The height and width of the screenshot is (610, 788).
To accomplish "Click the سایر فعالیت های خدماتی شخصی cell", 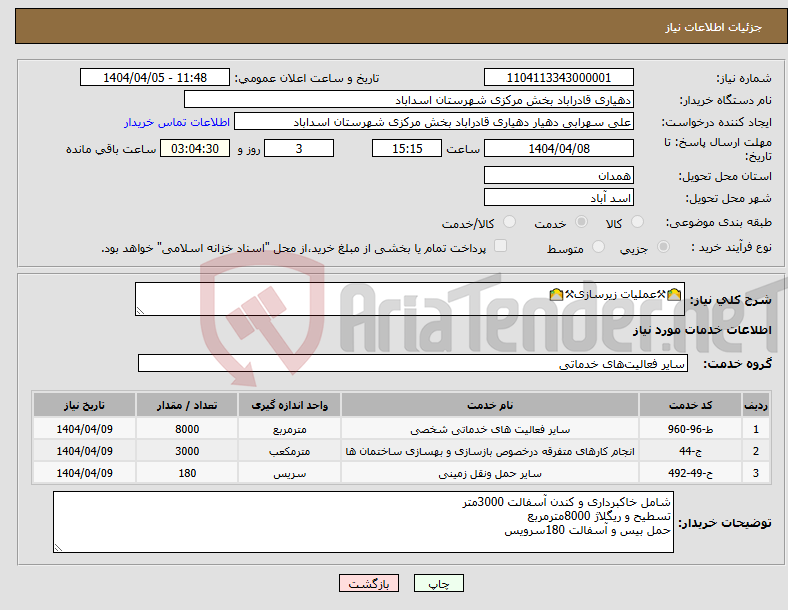I will [490, 429].
